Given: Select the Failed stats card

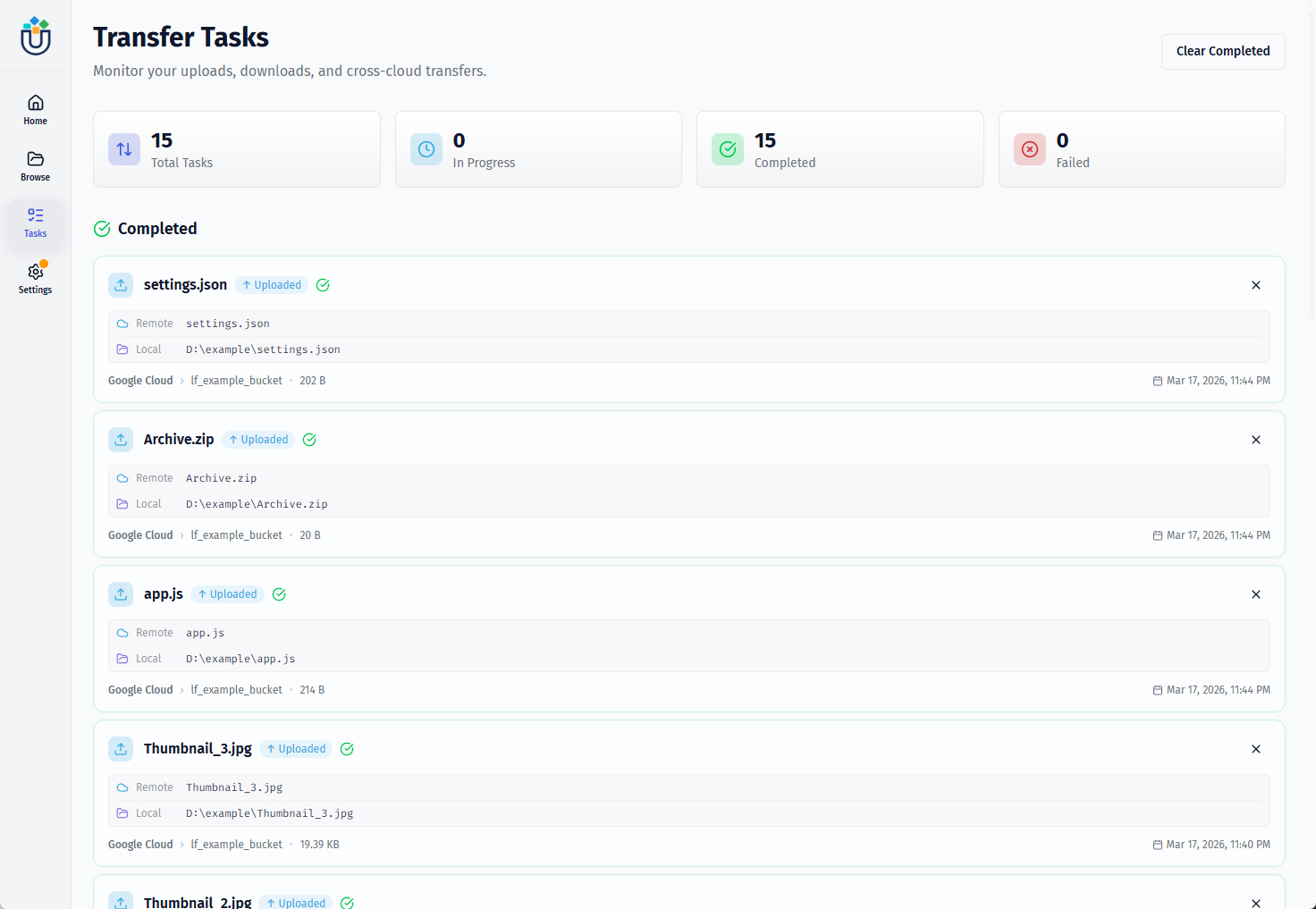Looking at the screenshot, I should pyautogui.click(x=1142, y=149).
